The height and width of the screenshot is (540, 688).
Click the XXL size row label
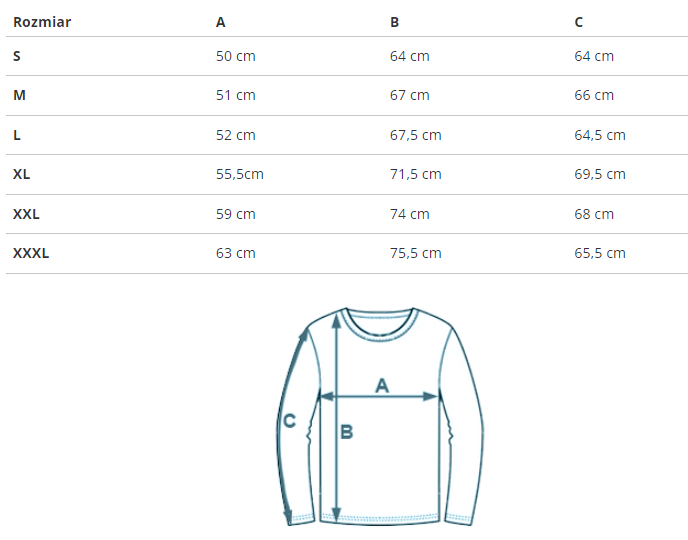click(x=26, y=214)
